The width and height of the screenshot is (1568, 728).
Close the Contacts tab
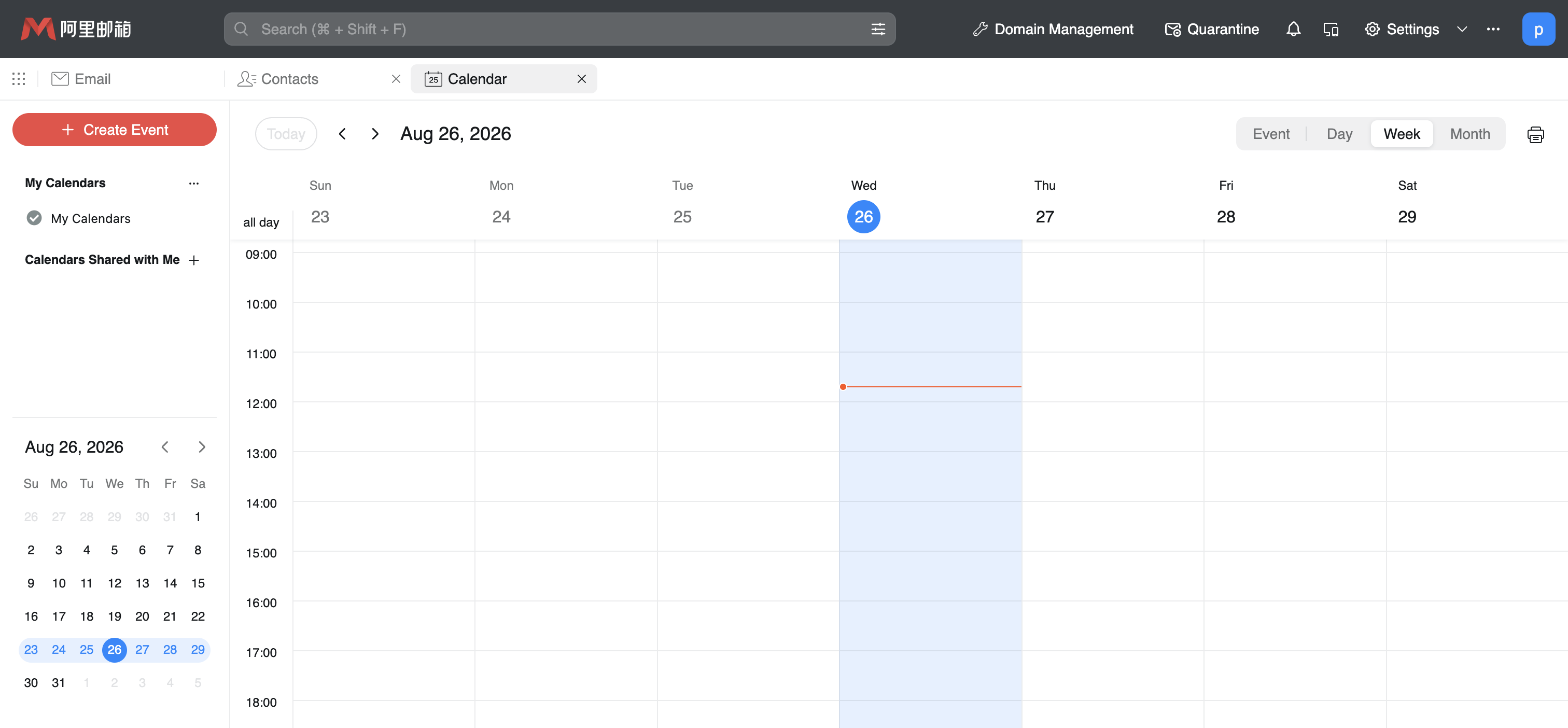pos(396,78)
